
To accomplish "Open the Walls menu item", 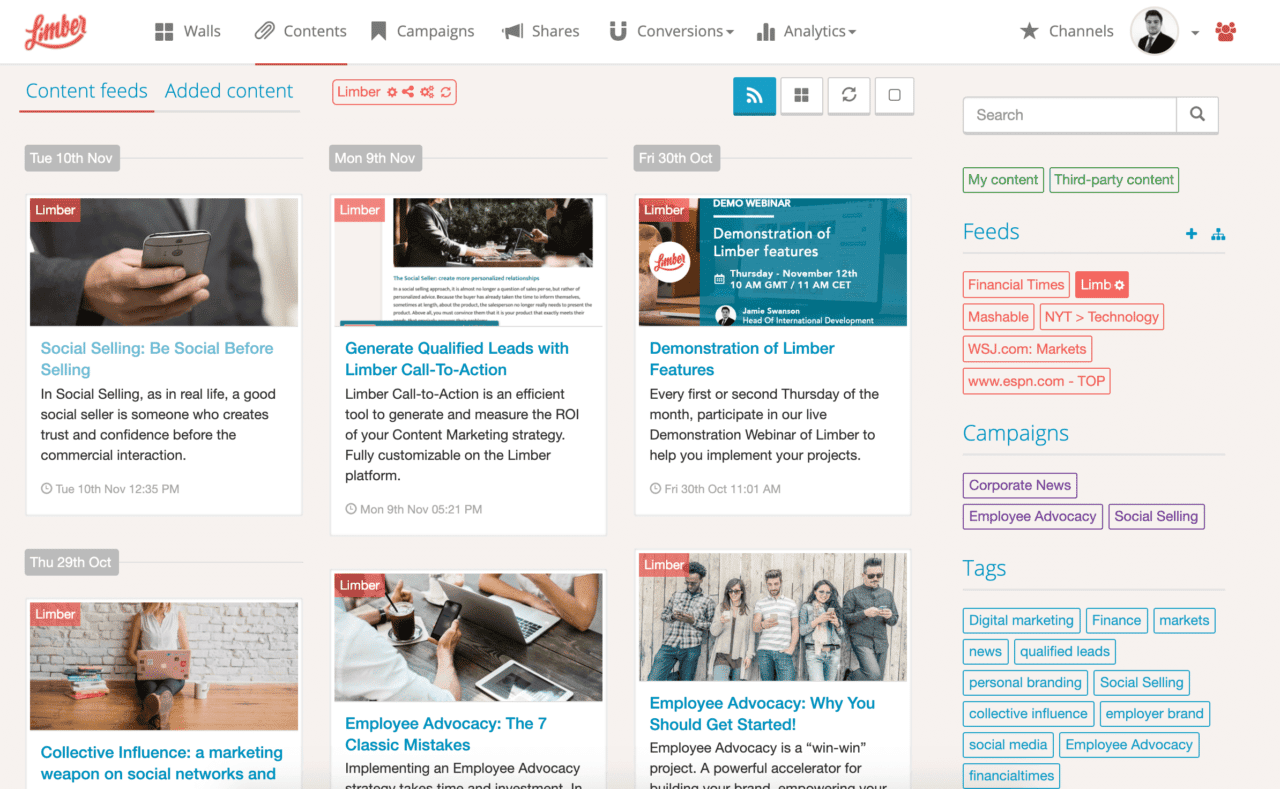I will tap(188, 31).
